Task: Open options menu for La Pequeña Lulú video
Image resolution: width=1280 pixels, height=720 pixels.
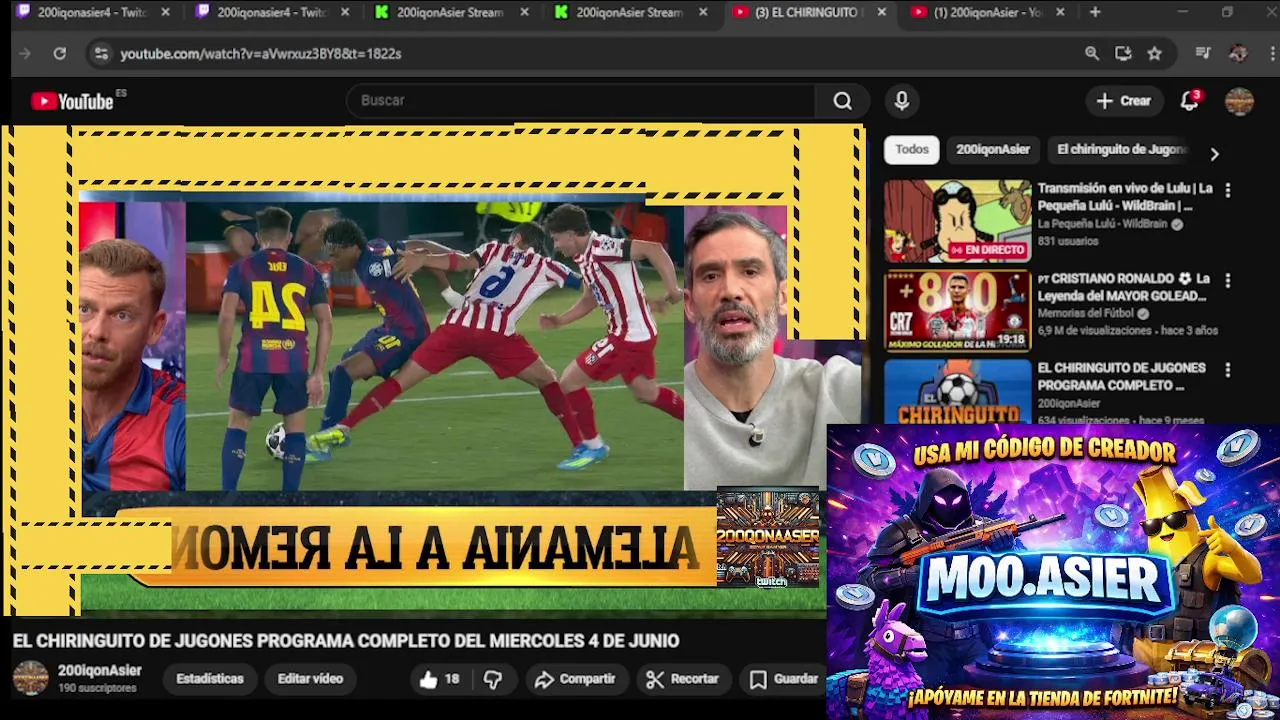Action: tap(1227, 190)
